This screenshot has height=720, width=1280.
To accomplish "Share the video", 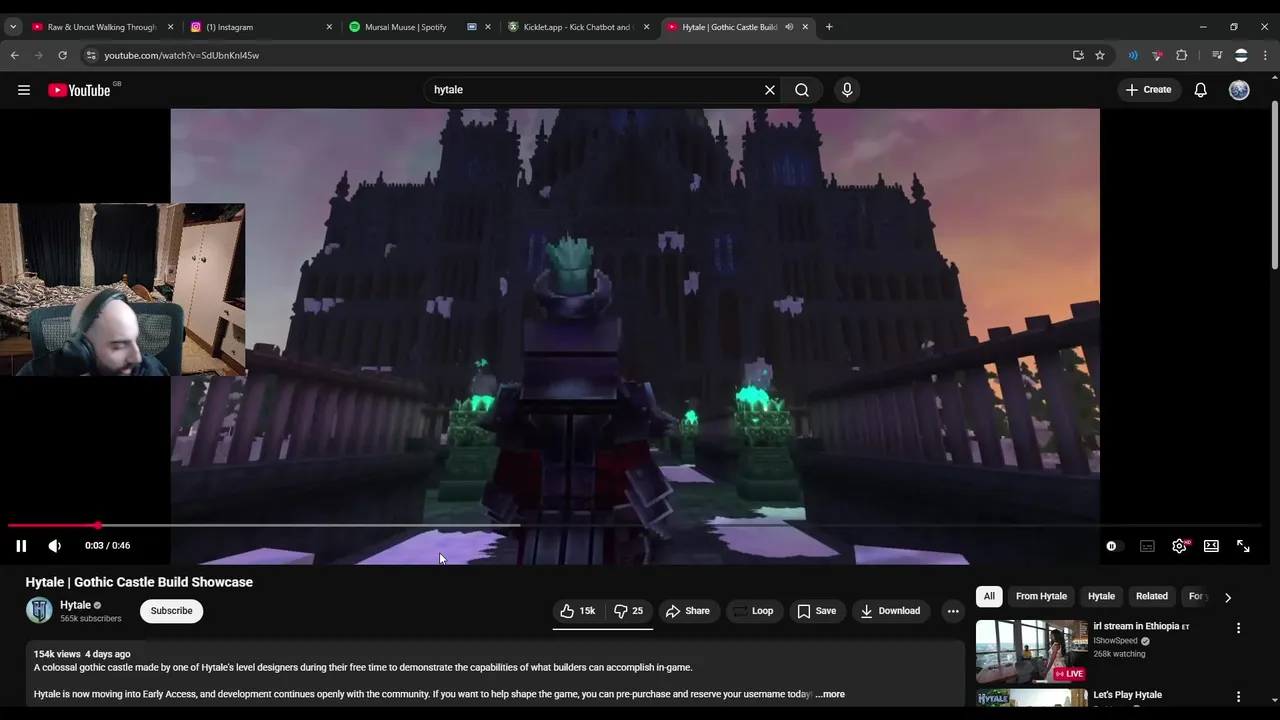I will point(688,611).
